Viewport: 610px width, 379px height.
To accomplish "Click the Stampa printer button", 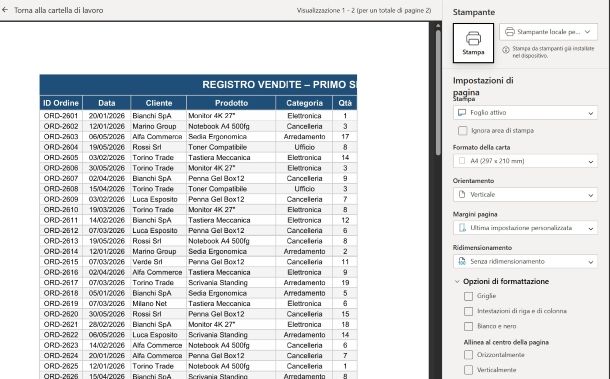I will [x=473, y=43].
